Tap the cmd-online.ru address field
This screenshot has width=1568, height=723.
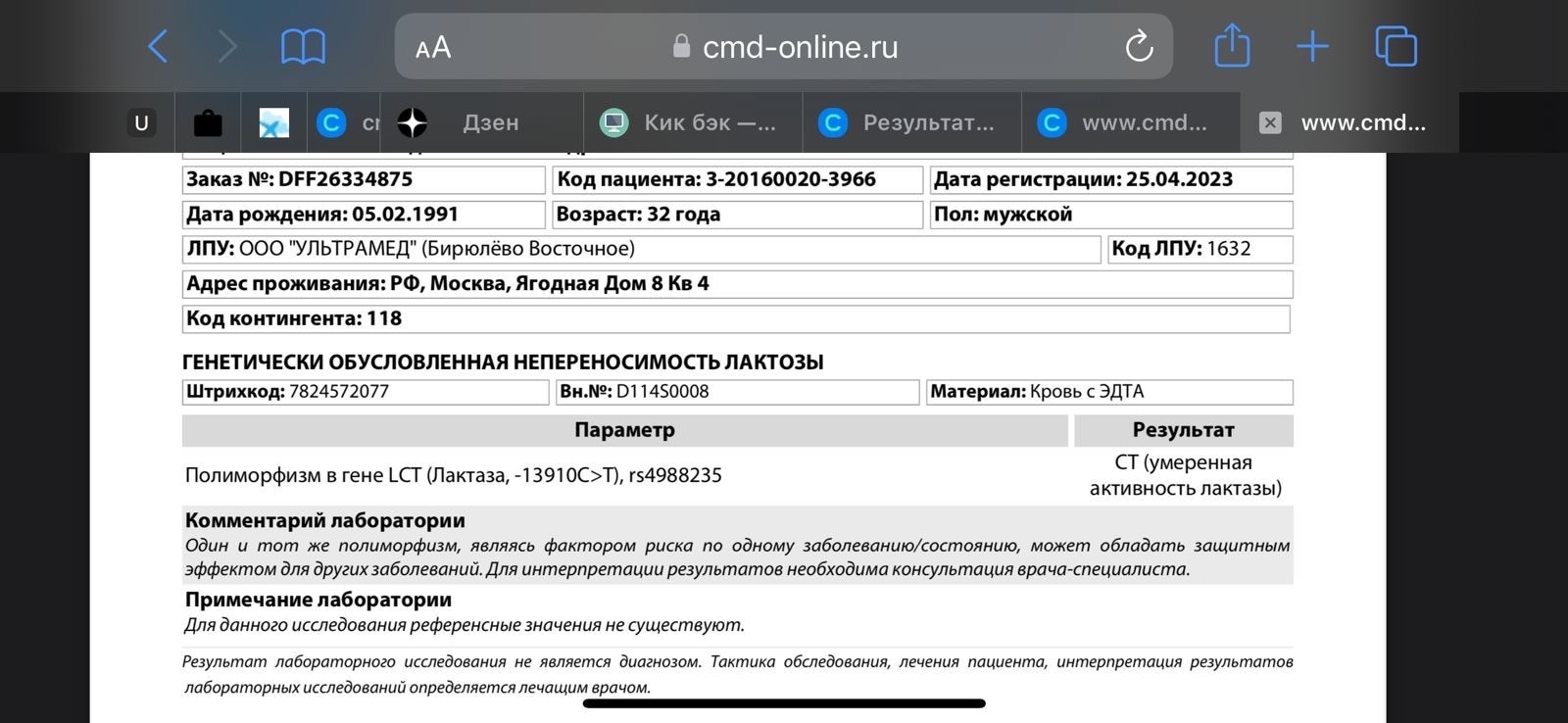click(x=800, y=47)
